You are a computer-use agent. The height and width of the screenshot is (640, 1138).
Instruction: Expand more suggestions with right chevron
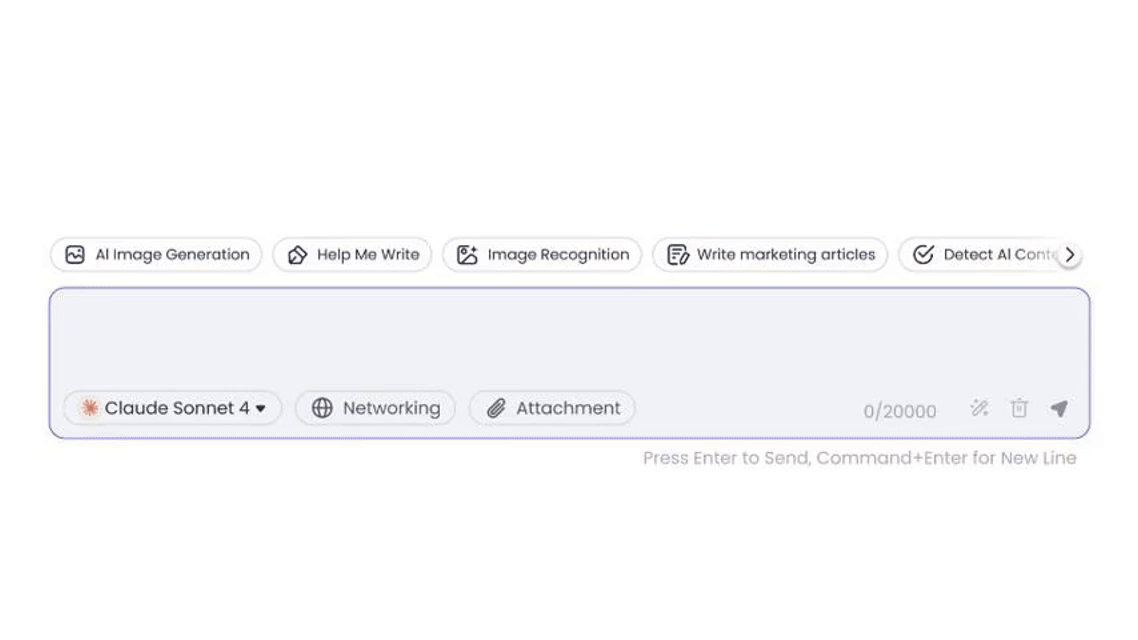click(1069, 255)
